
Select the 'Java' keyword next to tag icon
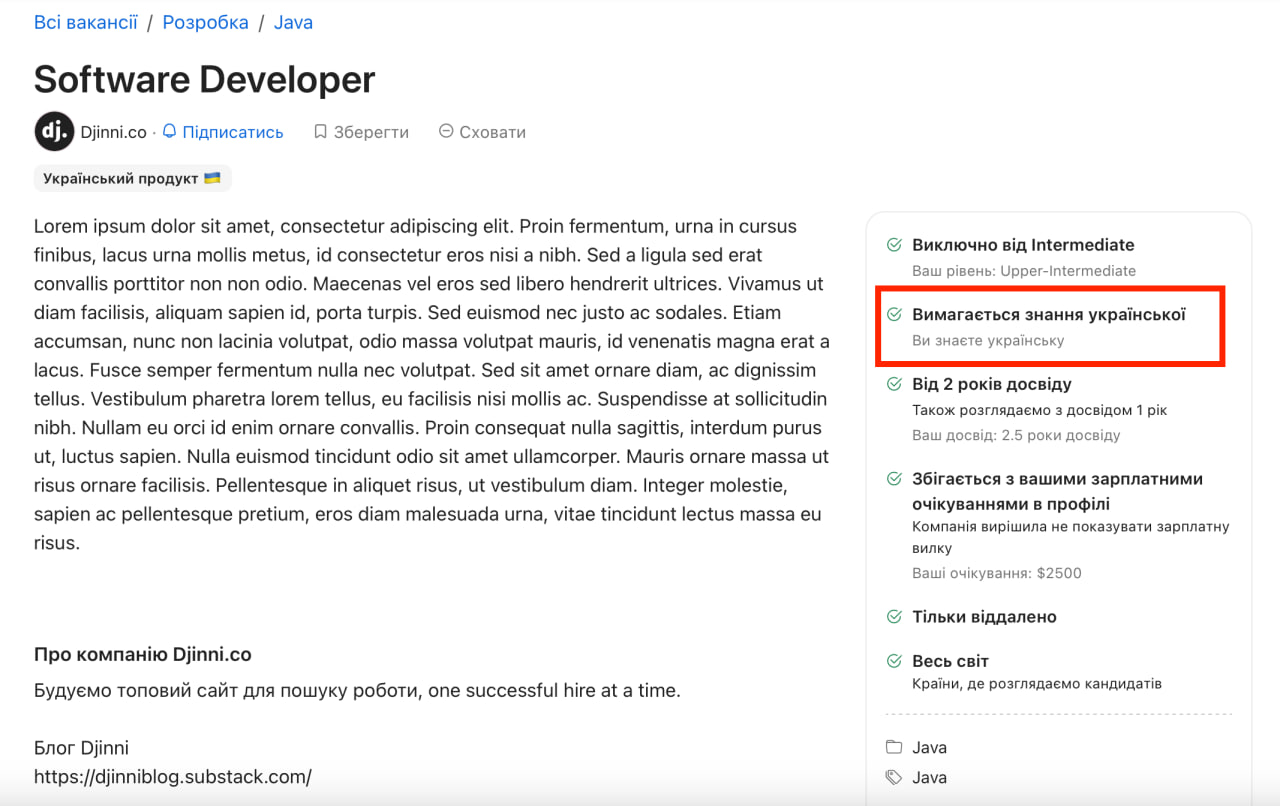[930, 777]
